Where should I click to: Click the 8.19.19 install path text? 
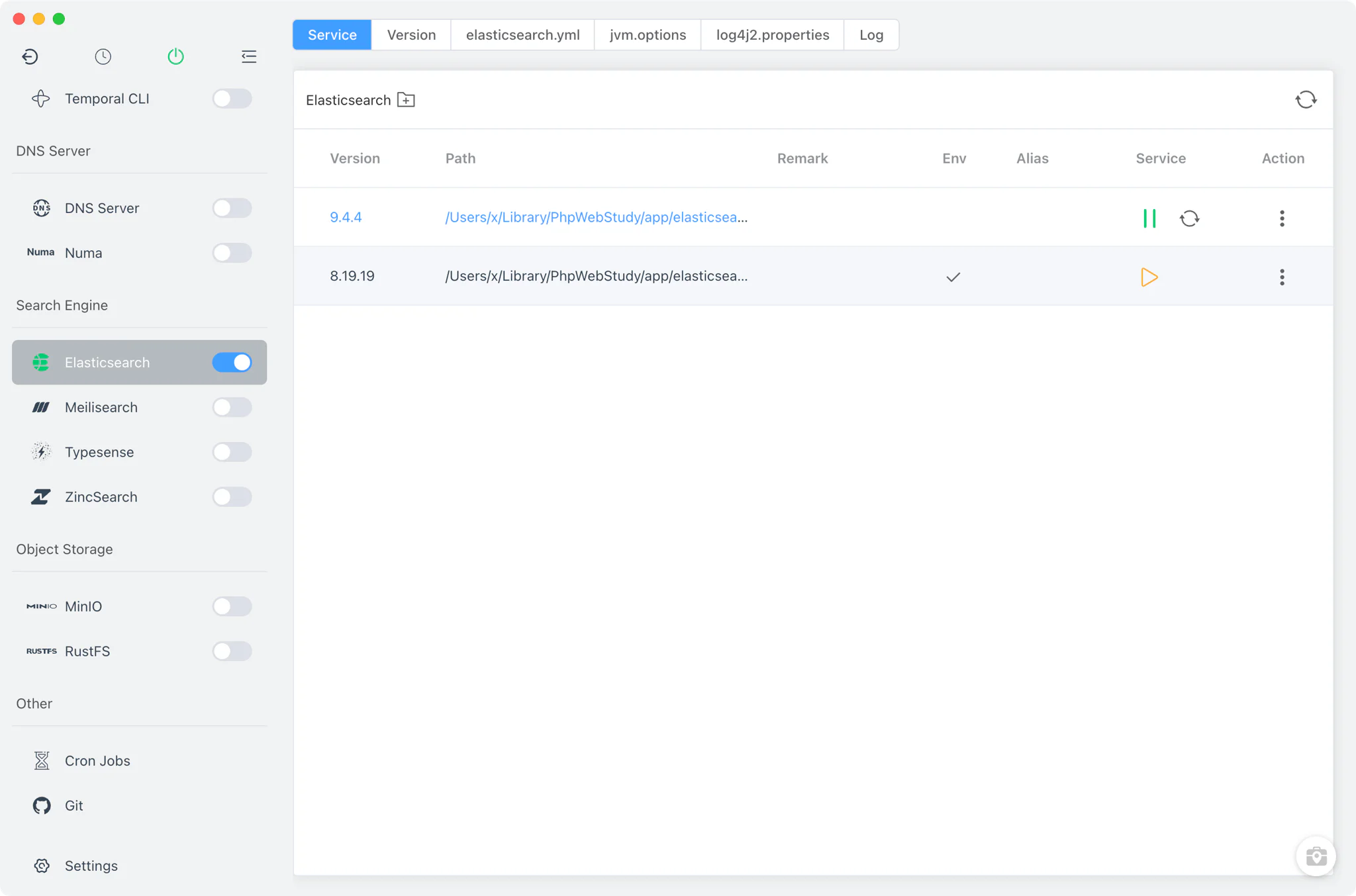point(596,276)
